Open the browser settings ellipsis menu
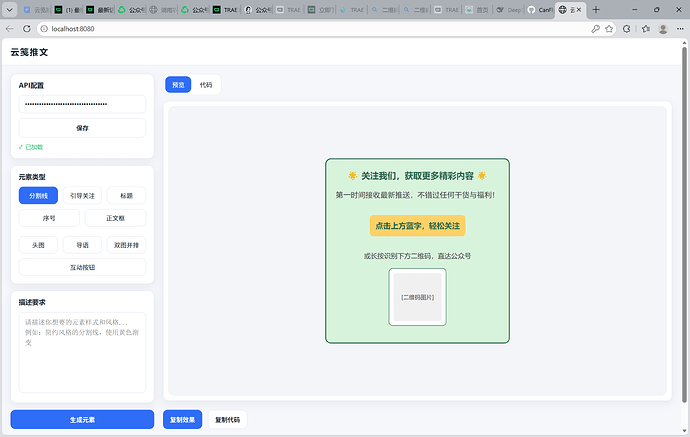Screen dimensions: 690x437 point(679,29)
